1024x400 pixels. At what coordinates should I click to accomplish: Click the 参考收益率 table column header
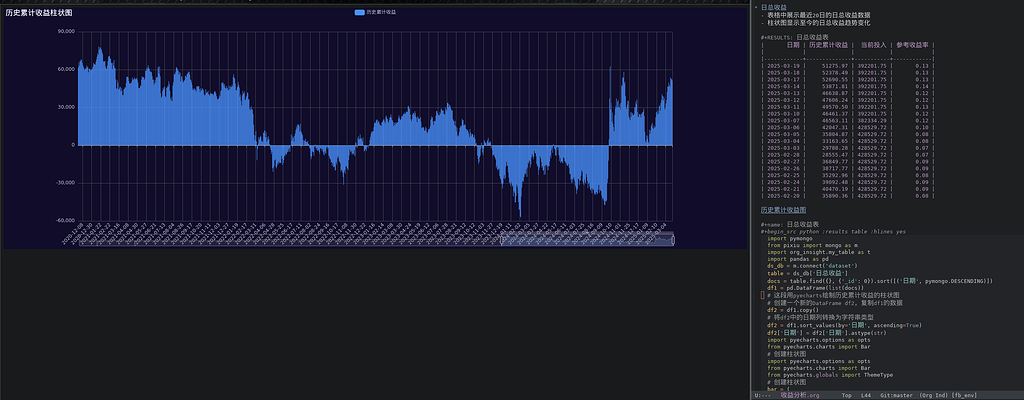click(910, 45)
